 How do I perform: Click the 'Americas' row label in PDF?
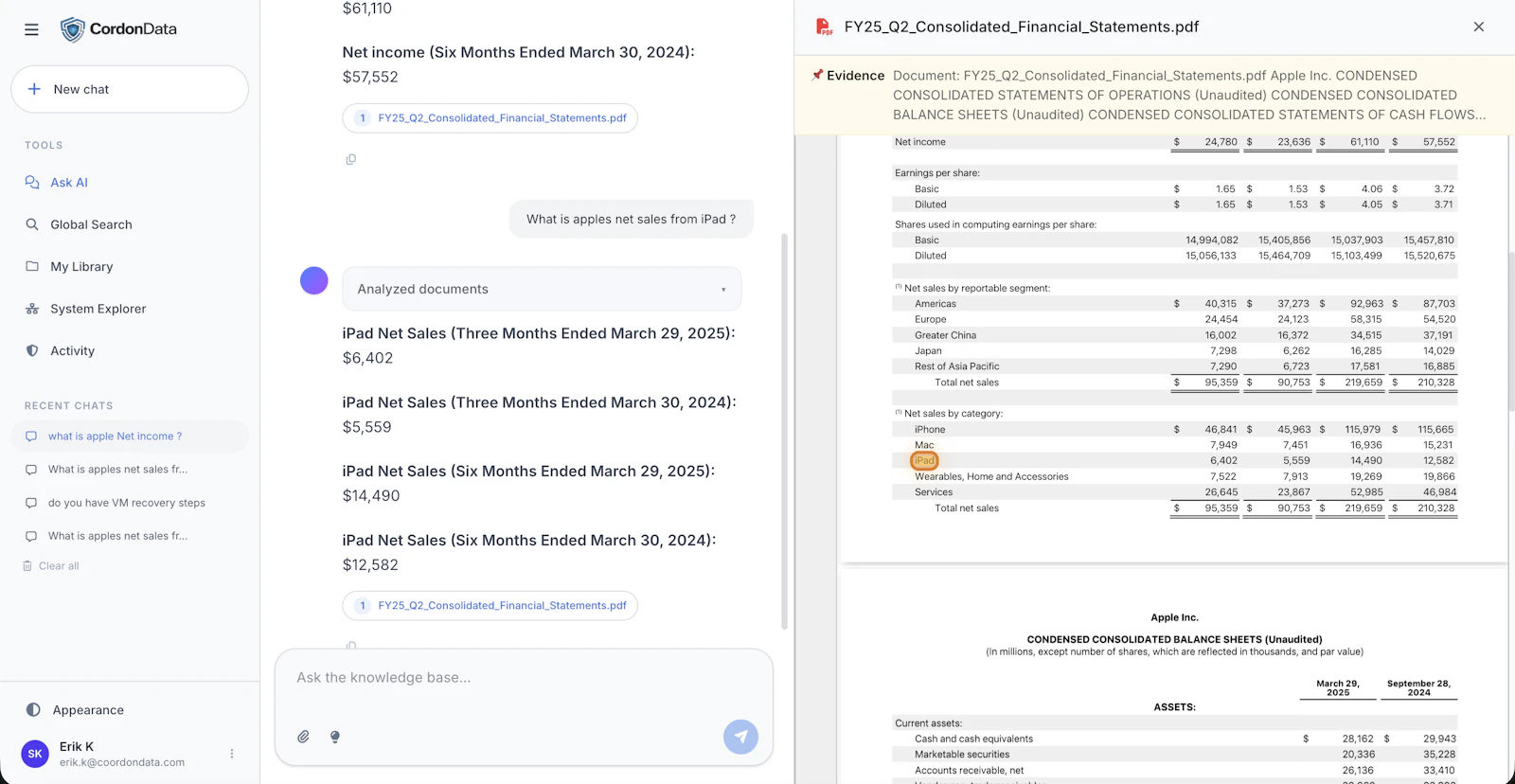coord(936,304)
